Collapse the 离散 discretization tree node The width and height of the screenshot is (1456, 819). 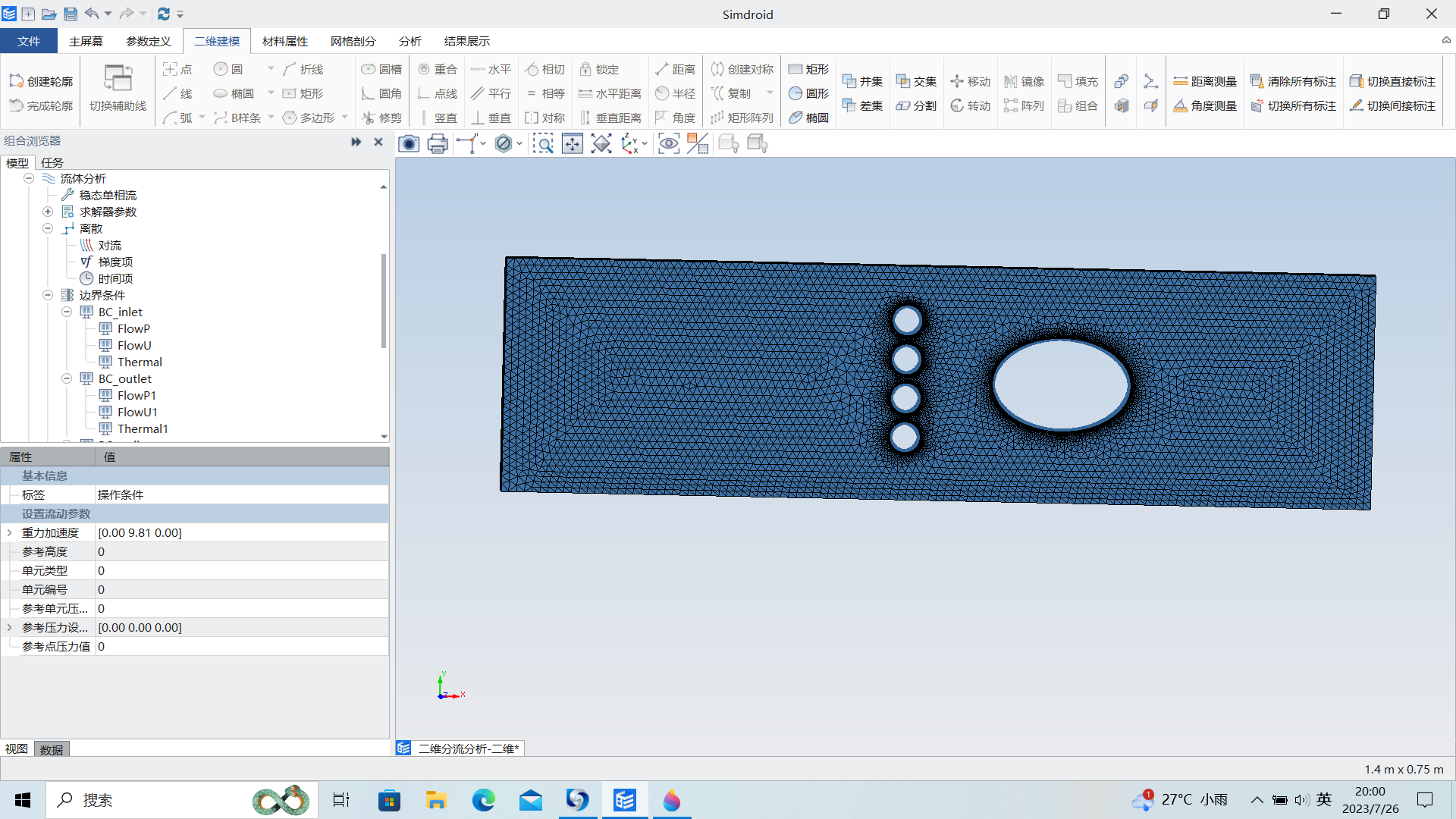pyautogui.click(x=48, y=228)
